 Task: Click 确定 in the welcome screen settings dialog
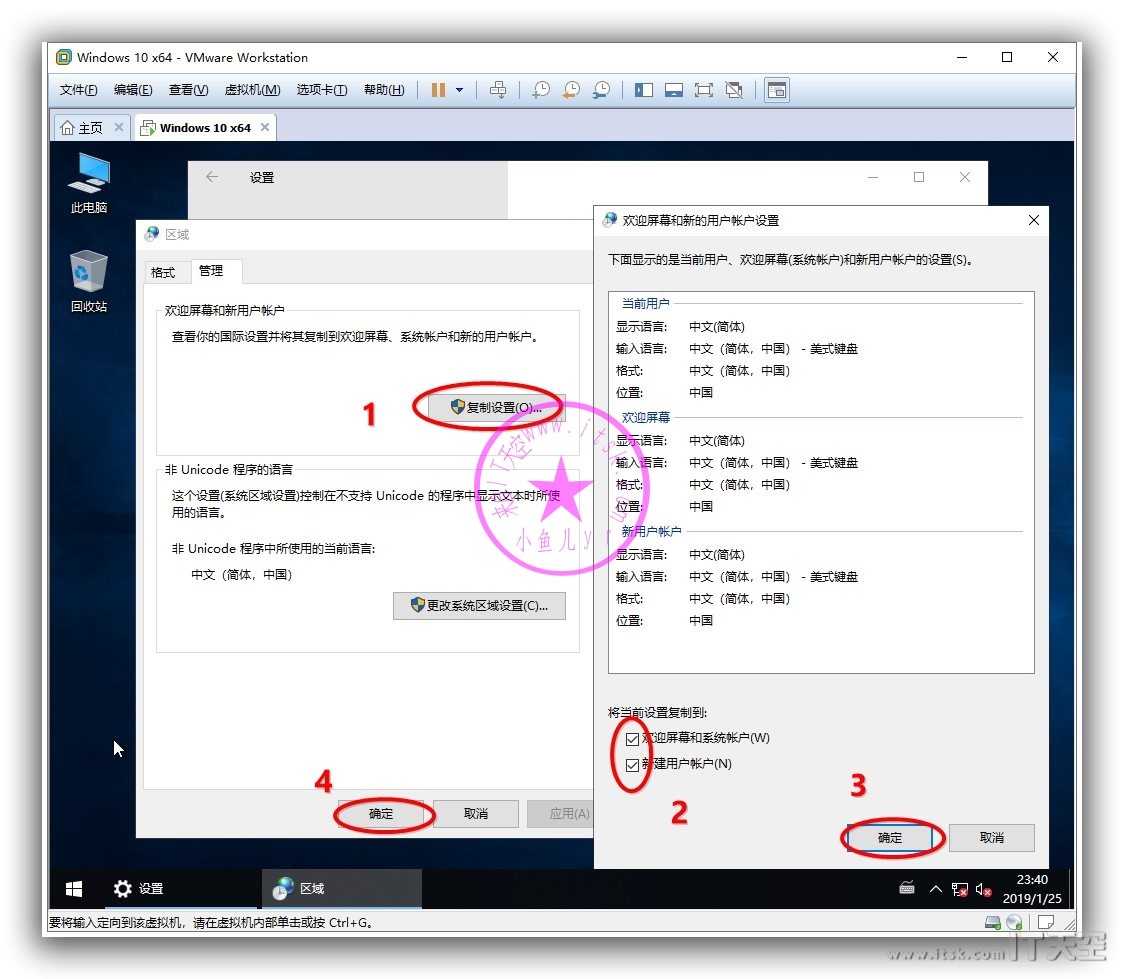point(890,838)
